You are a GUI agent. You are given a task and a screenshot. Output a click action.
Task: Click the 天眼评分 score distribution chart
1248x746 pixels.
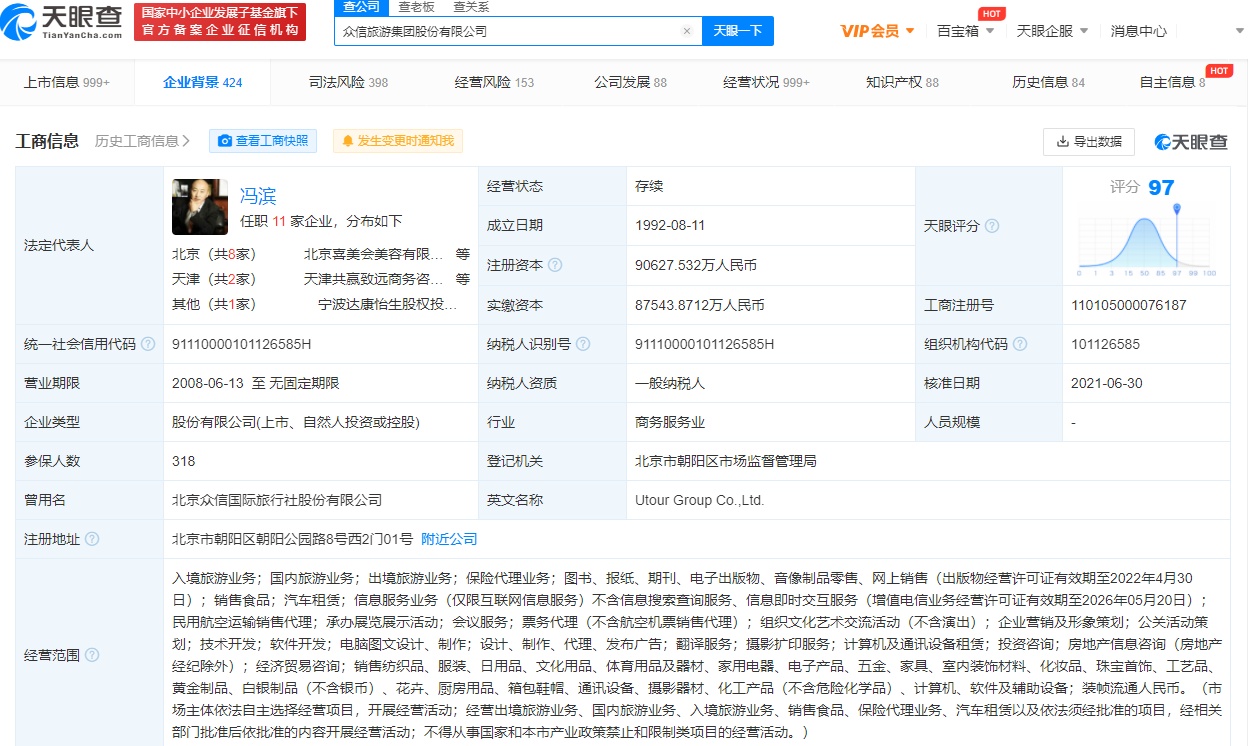click(1146, 241)
